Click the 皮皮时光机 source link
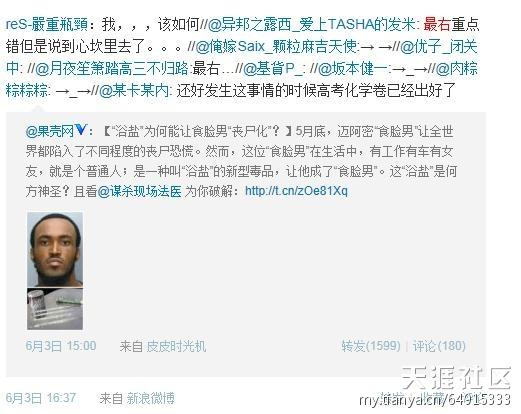Image resolution: width=521 pixels, height=414 pixels. [x=176, y=346]
